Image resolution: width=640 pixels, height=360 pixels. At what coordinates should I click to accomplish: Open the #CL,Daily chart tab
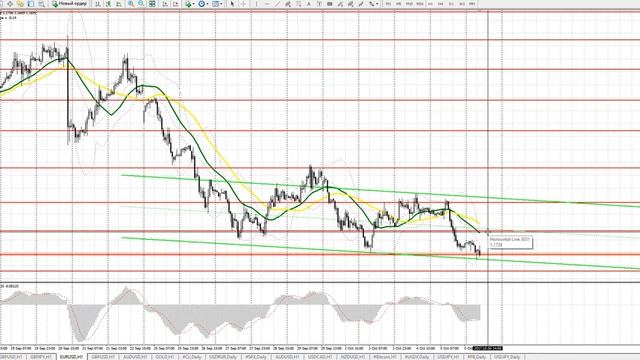[192, 357]
